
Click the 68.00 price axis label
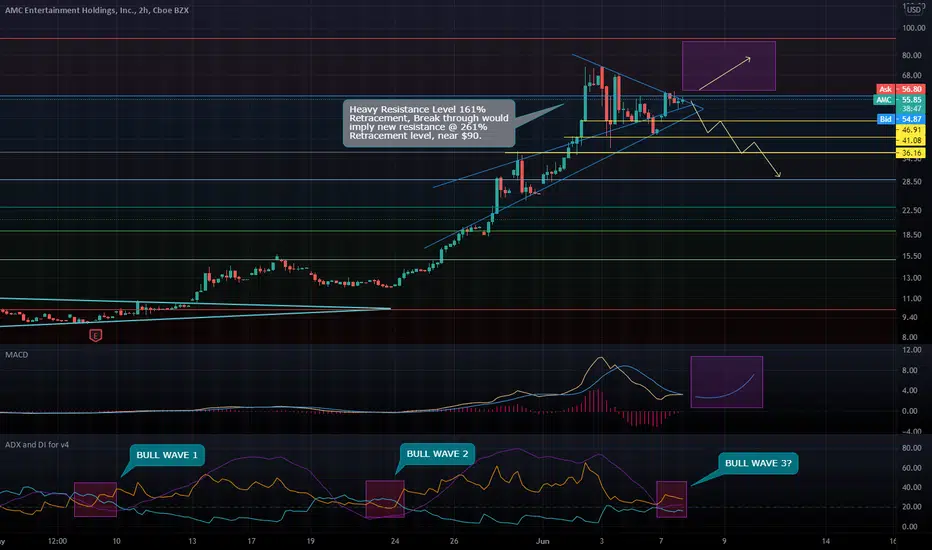coord(913,76)
